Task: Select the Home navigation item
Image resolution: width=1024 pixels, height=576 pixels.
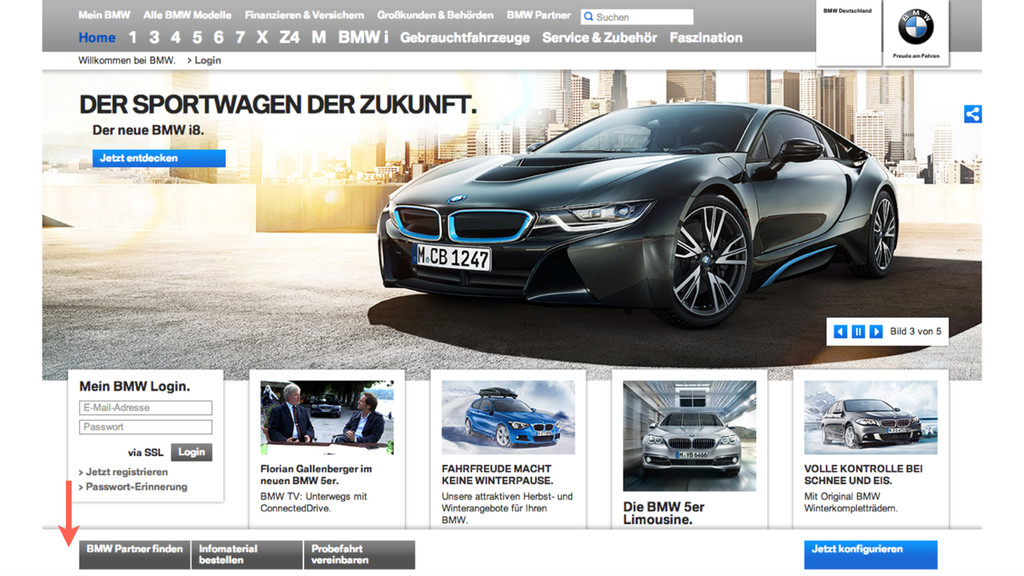Action: click(x=97, y=37)
